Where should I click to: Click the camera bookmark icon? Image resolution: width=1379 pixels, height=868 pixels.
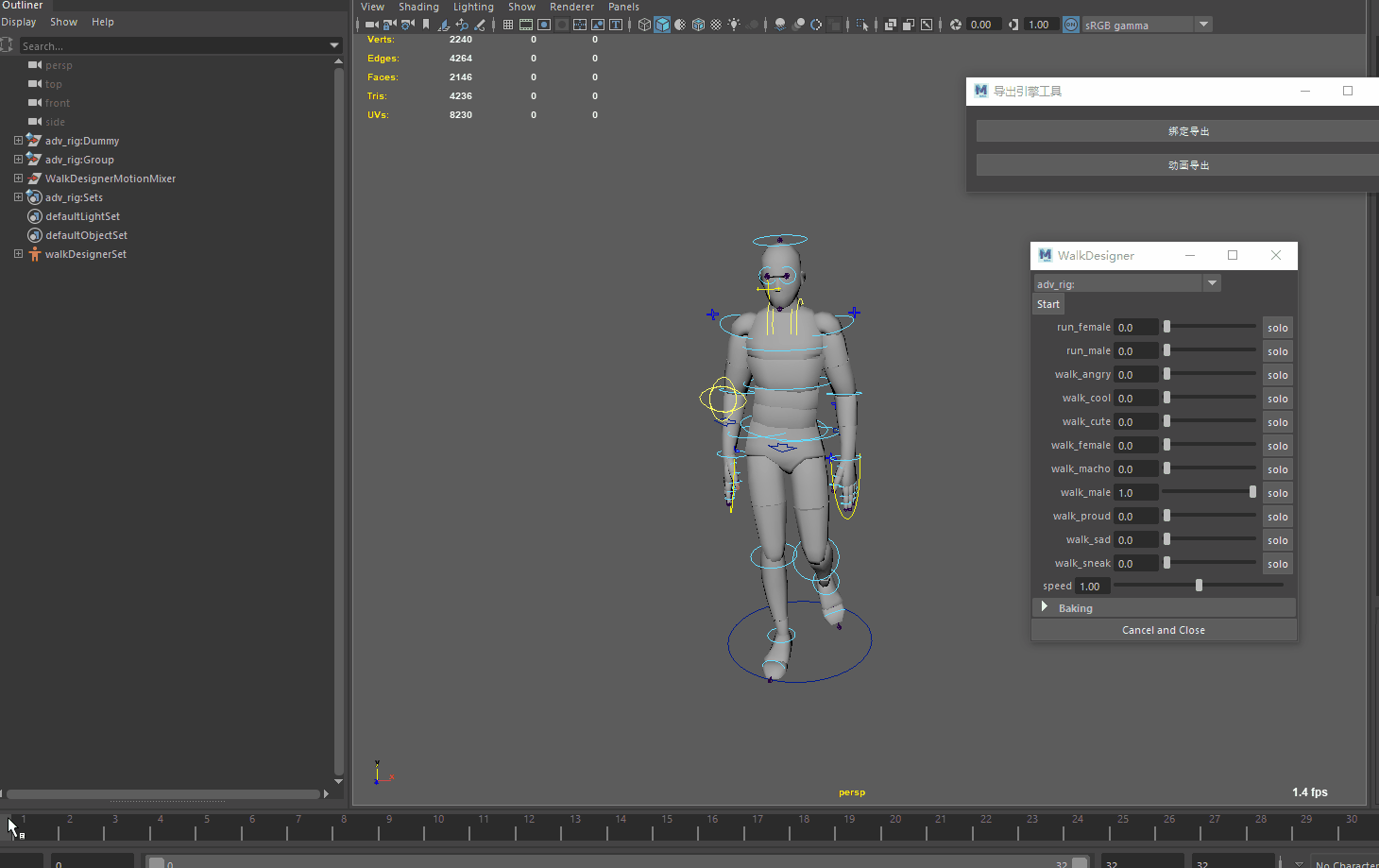click(426, 25)
